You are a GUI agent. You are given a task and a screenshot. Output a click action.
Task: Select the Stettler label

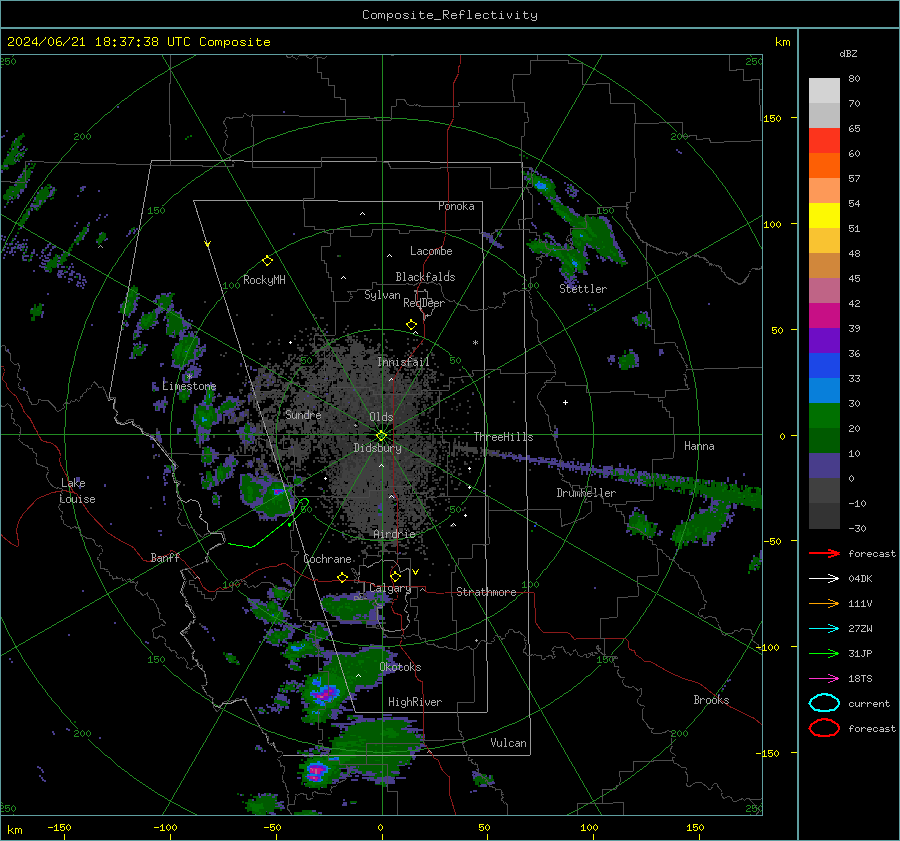[583, 289]
